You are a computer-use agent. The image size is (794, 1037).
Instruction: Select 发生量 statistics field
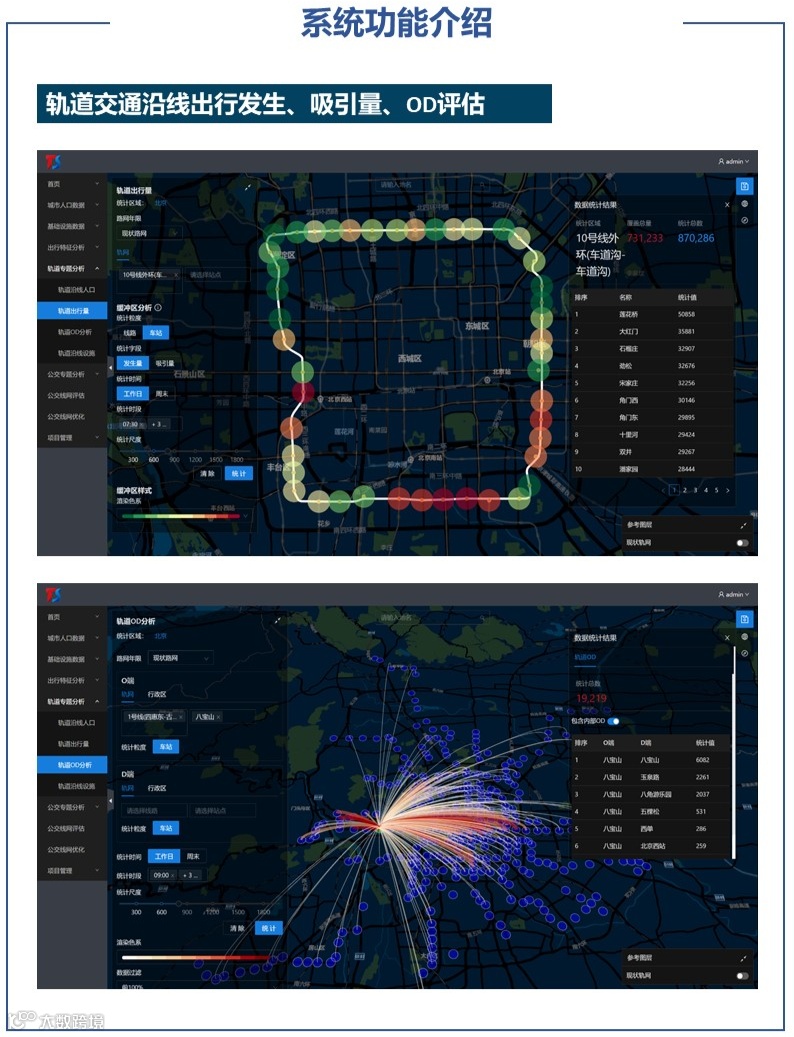[133, 363]
